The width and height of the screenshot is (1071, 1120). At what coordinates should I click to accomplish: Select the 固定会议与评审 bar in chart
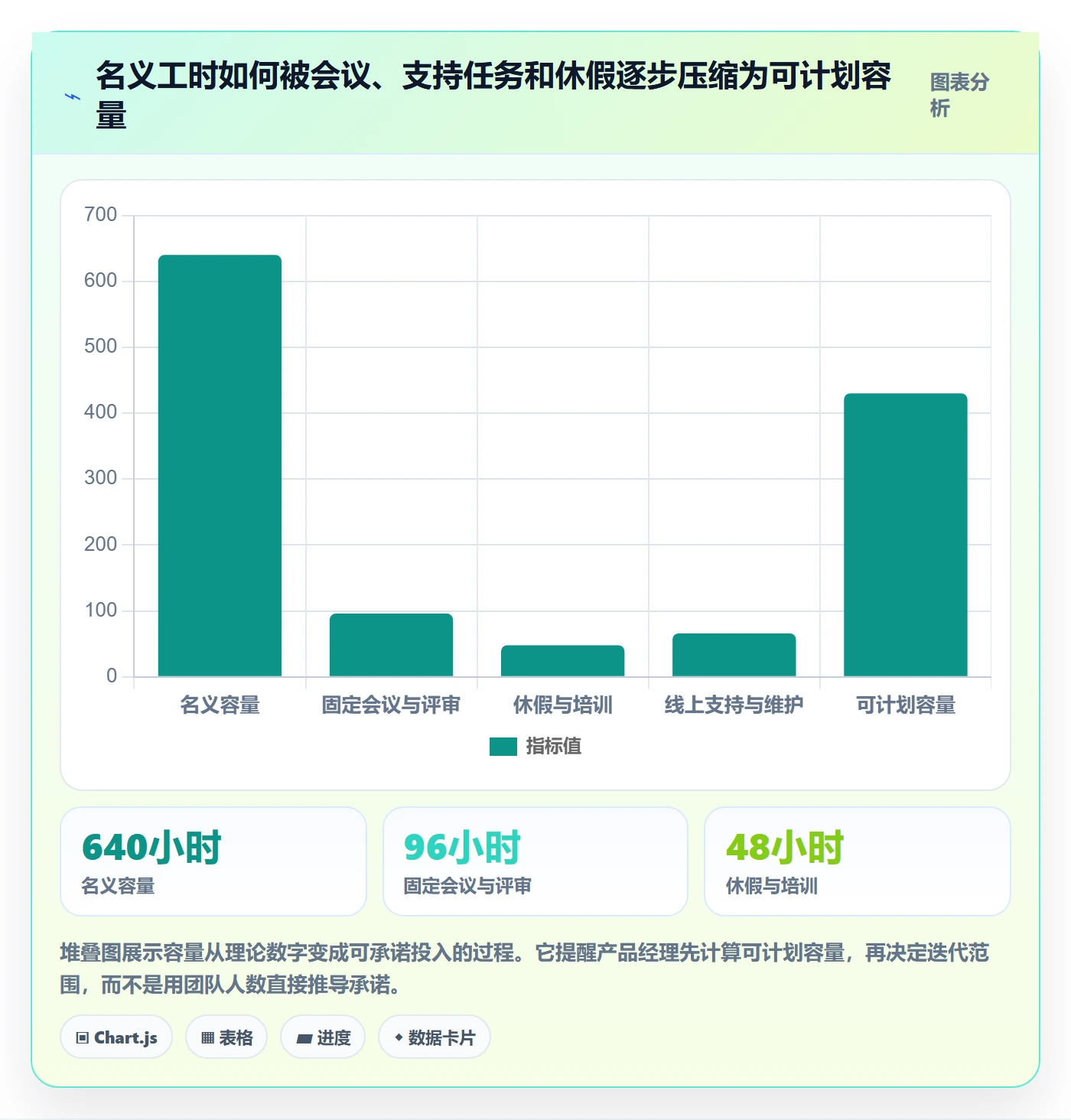(391, 645)
